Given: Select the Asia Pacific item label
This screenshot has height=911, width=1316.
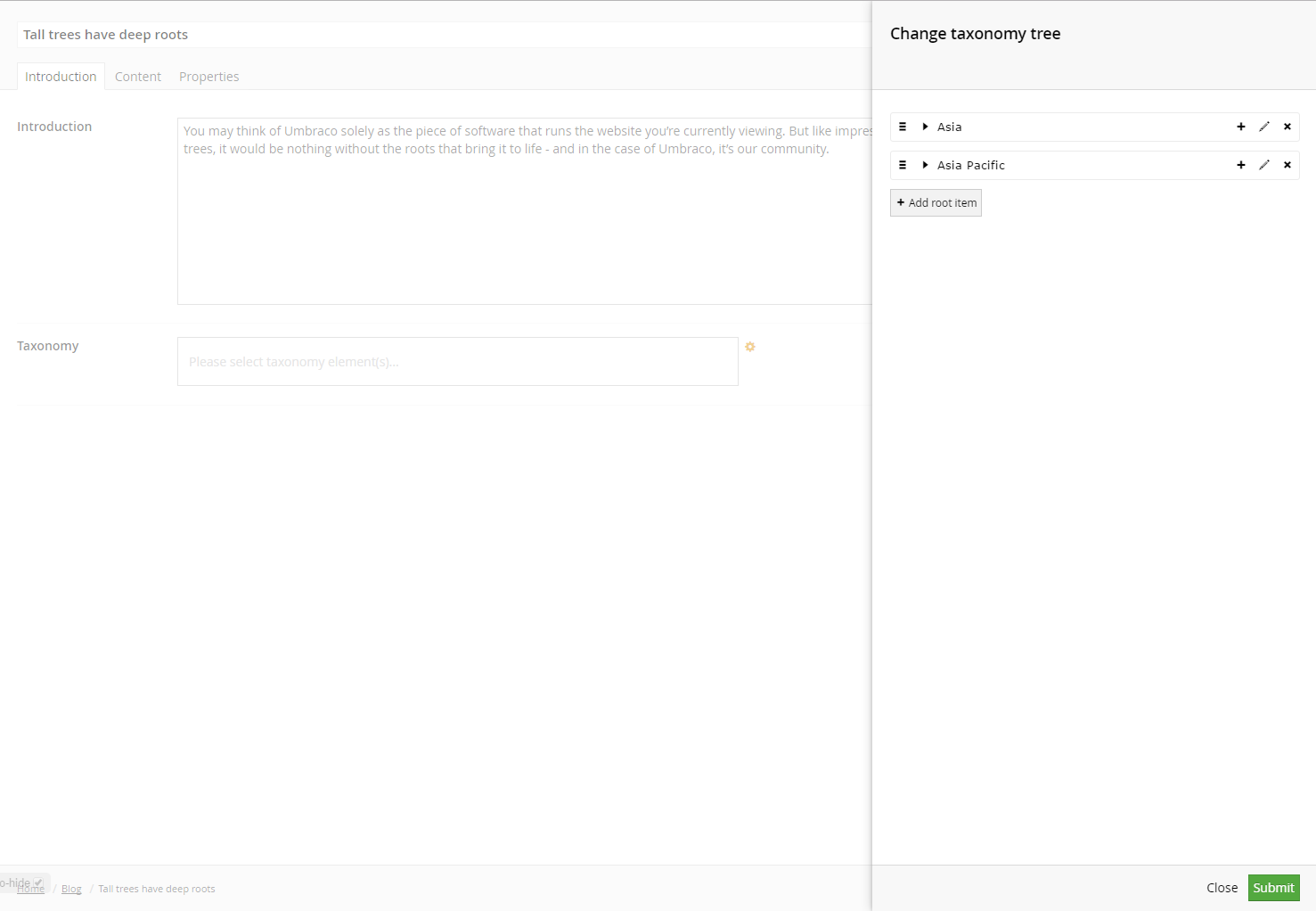Looking at the screenshot, I should pos(970,165).
